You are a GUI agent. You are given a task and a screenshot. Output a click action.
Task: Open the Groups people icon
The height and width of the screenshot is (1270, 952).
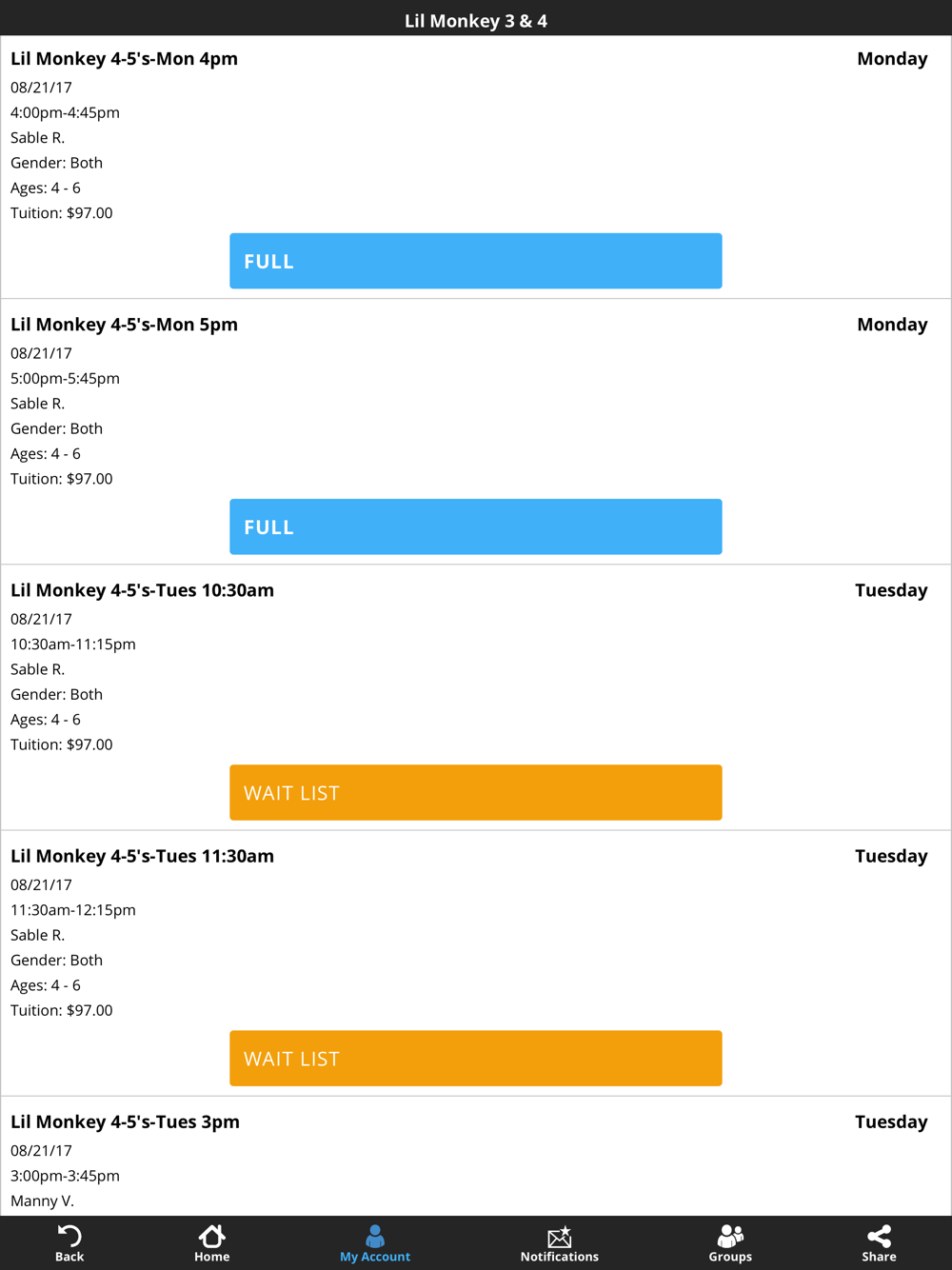[730, 1236]
